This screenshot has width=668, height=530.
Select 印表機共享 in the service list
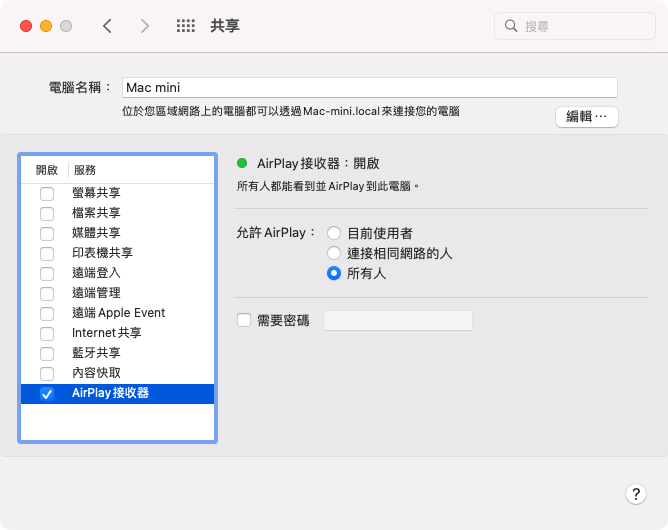102,253
